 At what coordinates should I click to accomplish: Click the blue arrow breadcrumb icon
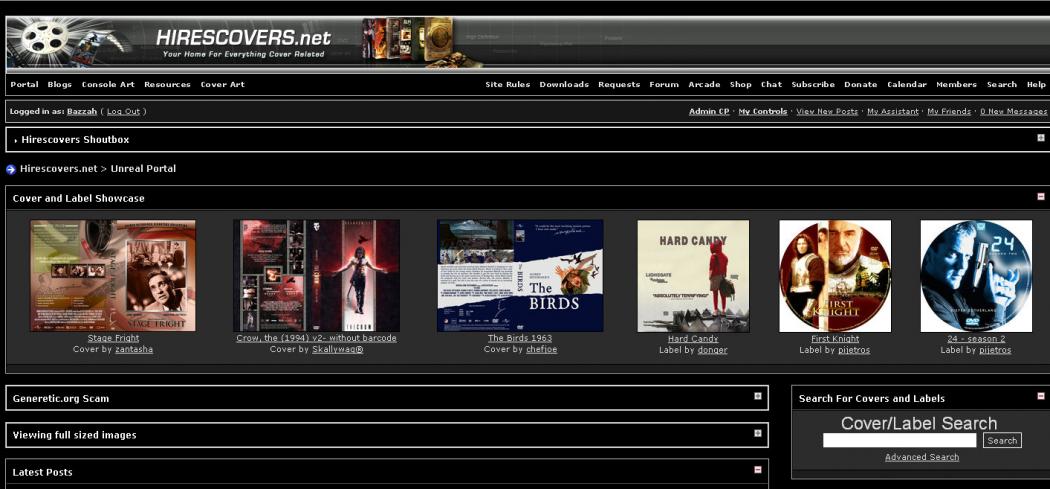point(11,169)
